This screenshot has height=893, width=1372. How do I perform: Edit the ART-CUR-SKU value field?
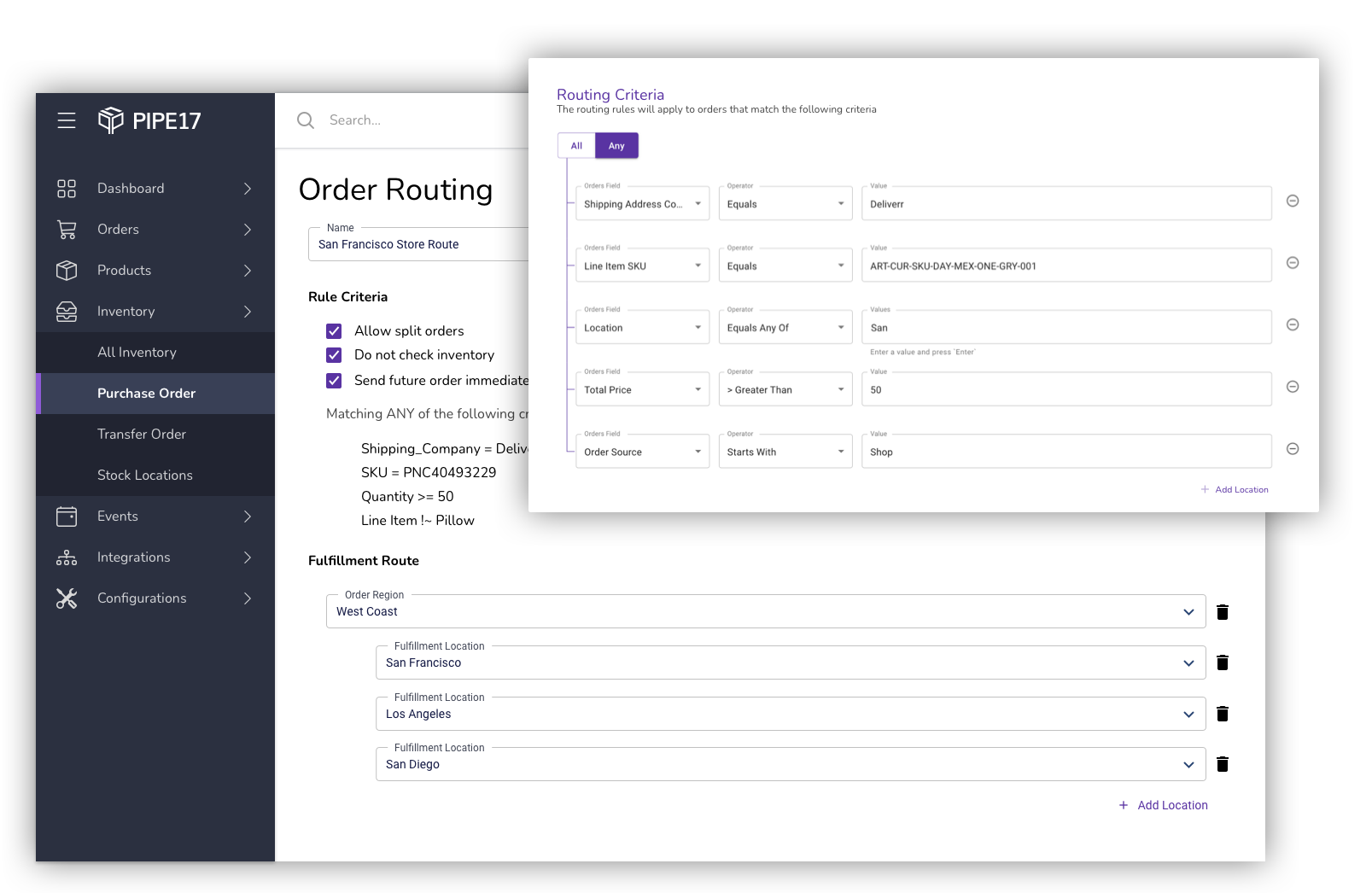[x=1066, y=266]
